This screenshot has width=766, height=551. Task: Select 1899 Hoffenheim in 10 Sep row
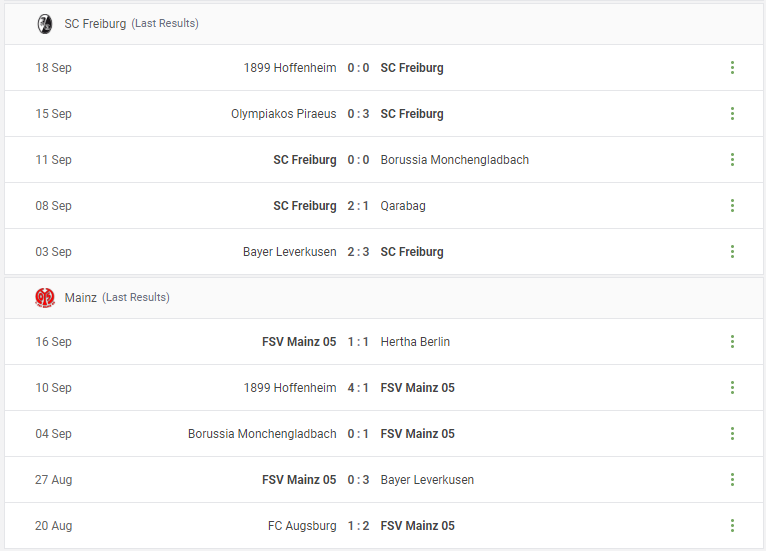click(x=290, y=388)
